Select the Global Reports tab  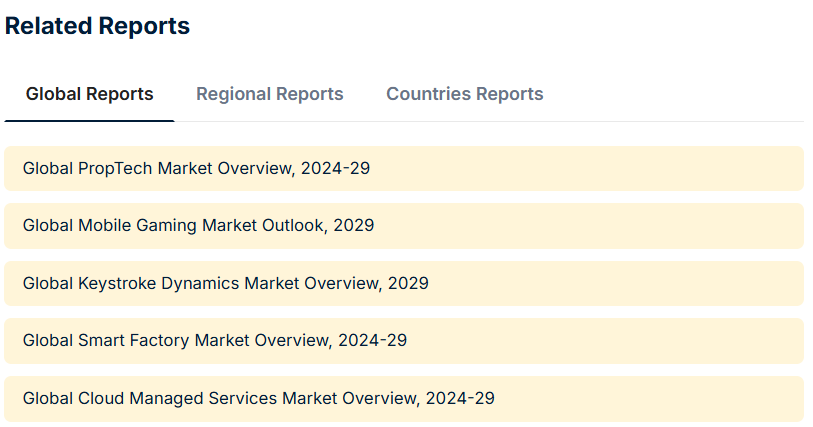coord(90,94)
